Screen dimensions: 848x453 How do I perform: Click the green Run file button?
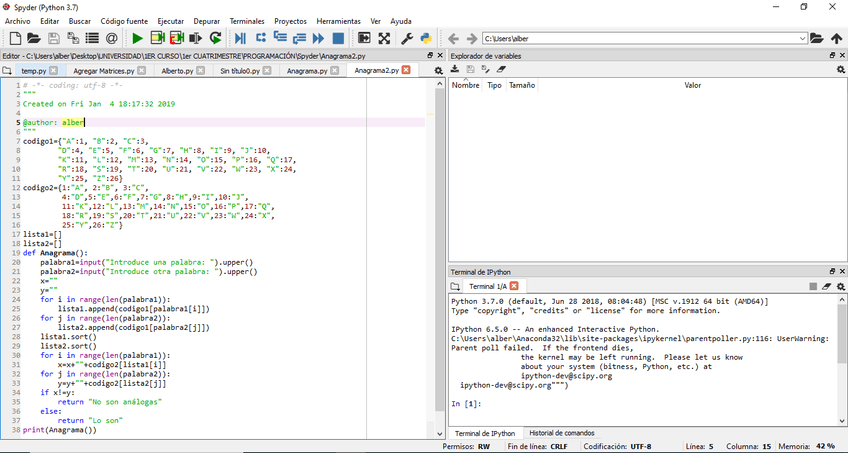coord(137,39)
